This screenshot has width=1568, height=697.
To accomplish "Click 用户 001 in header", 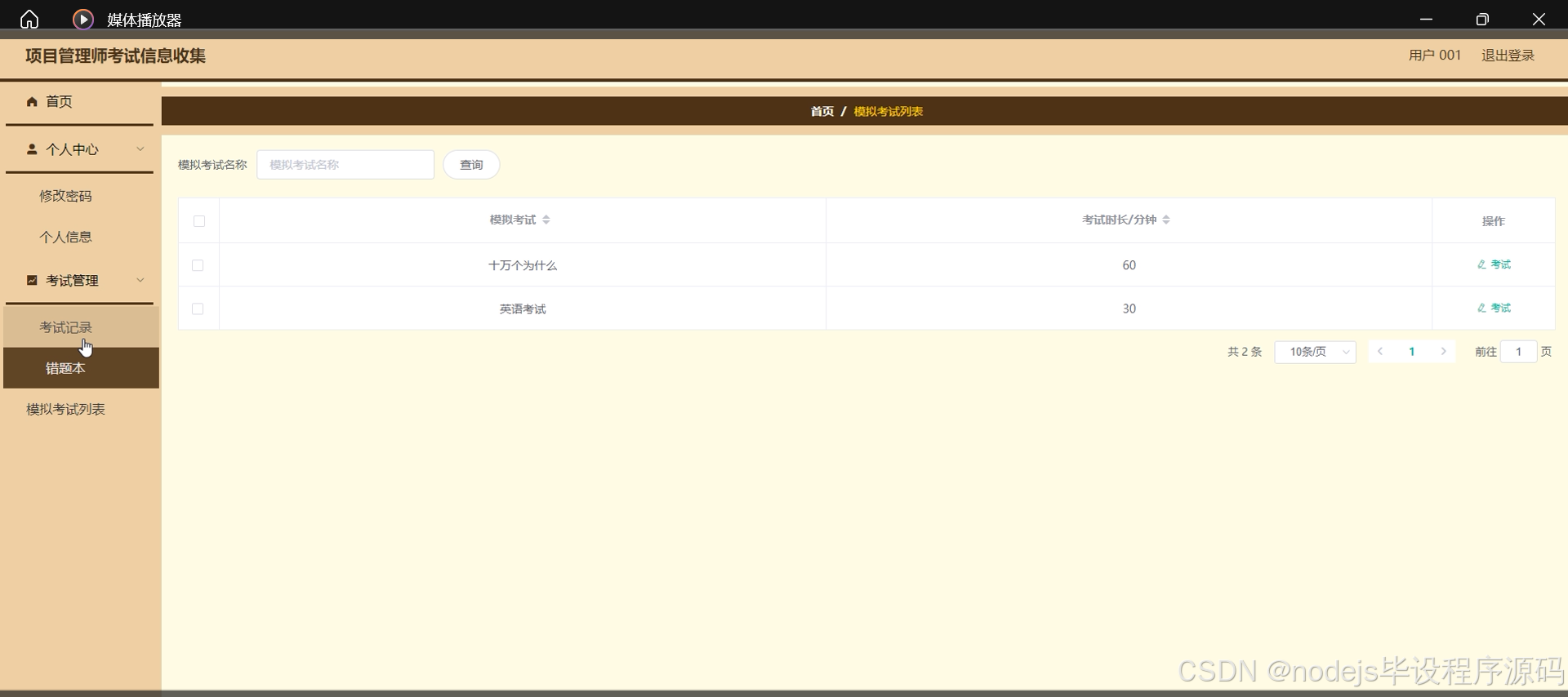I will (x=1435, y=55).
